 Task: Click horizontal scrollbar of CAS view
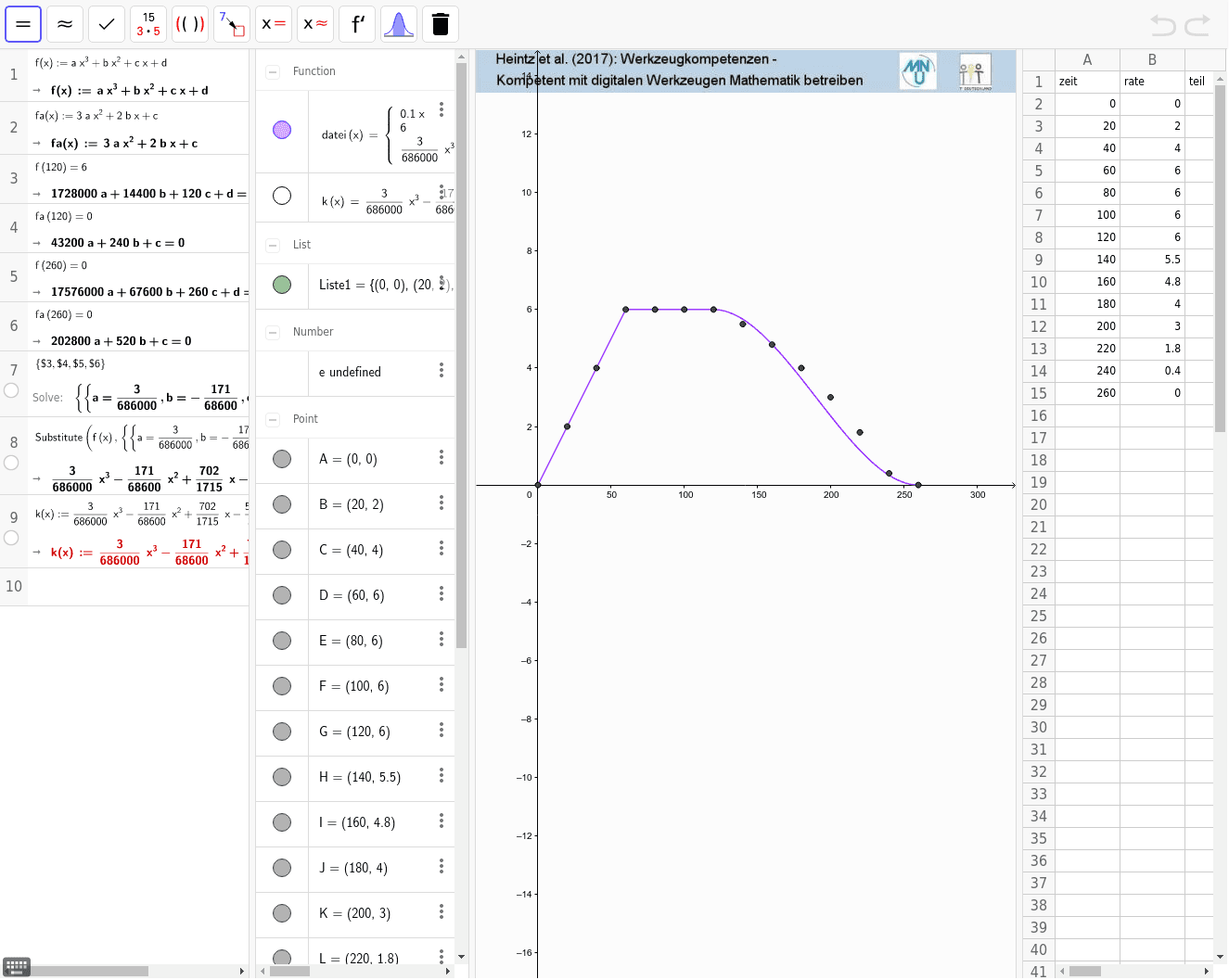coord(88,971)
